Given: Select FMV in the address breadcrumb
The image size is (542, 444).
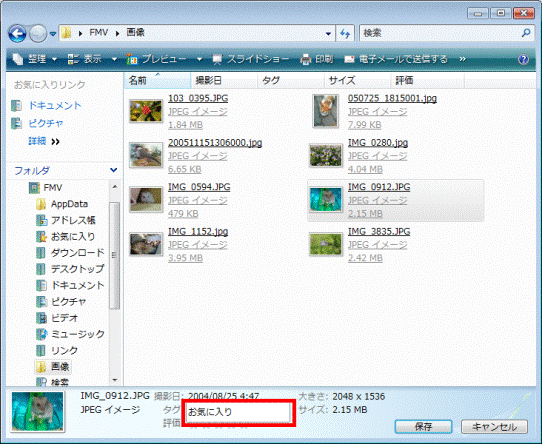Looking at the screenshot, I should pyautogui.click(x=99, y=33).
